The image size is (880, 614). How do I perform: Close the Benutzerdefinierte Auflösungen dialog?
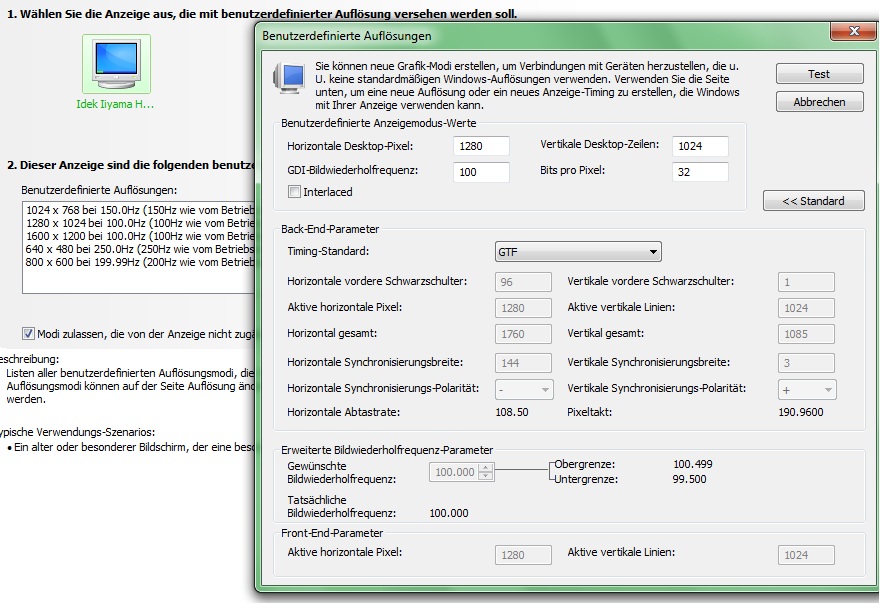point(853,31)
